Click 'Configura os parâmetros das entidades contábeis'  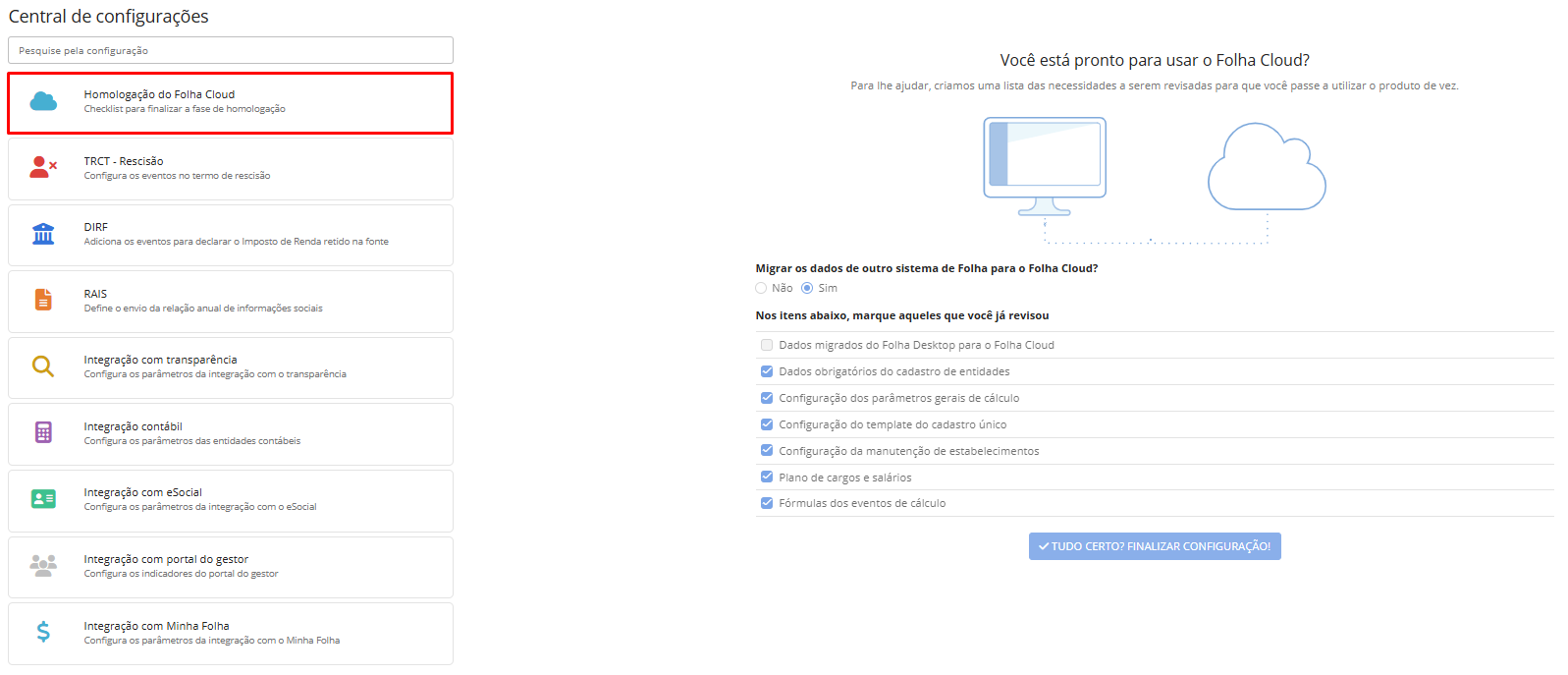coord(192,441)
